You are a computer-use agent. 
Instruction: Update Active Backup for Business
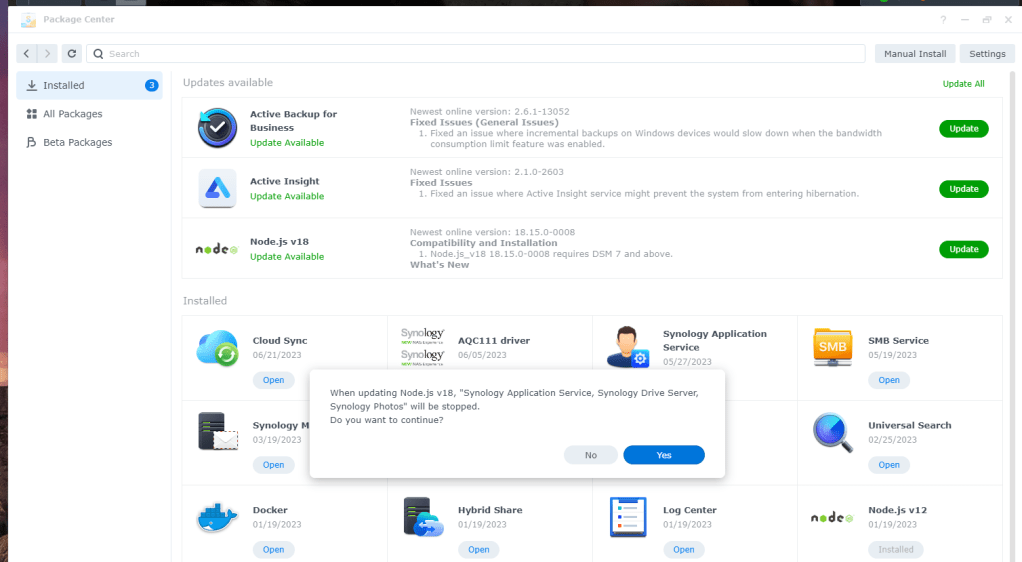(963, 128)
